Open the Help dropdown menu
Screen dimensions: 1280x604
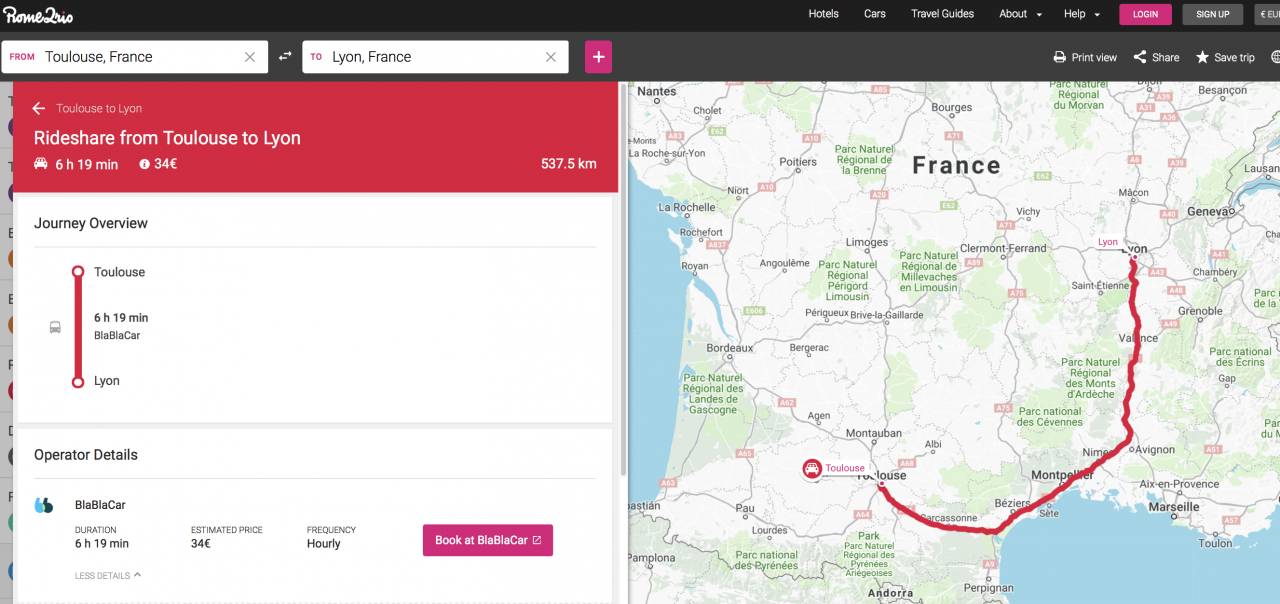point(1082,14)
